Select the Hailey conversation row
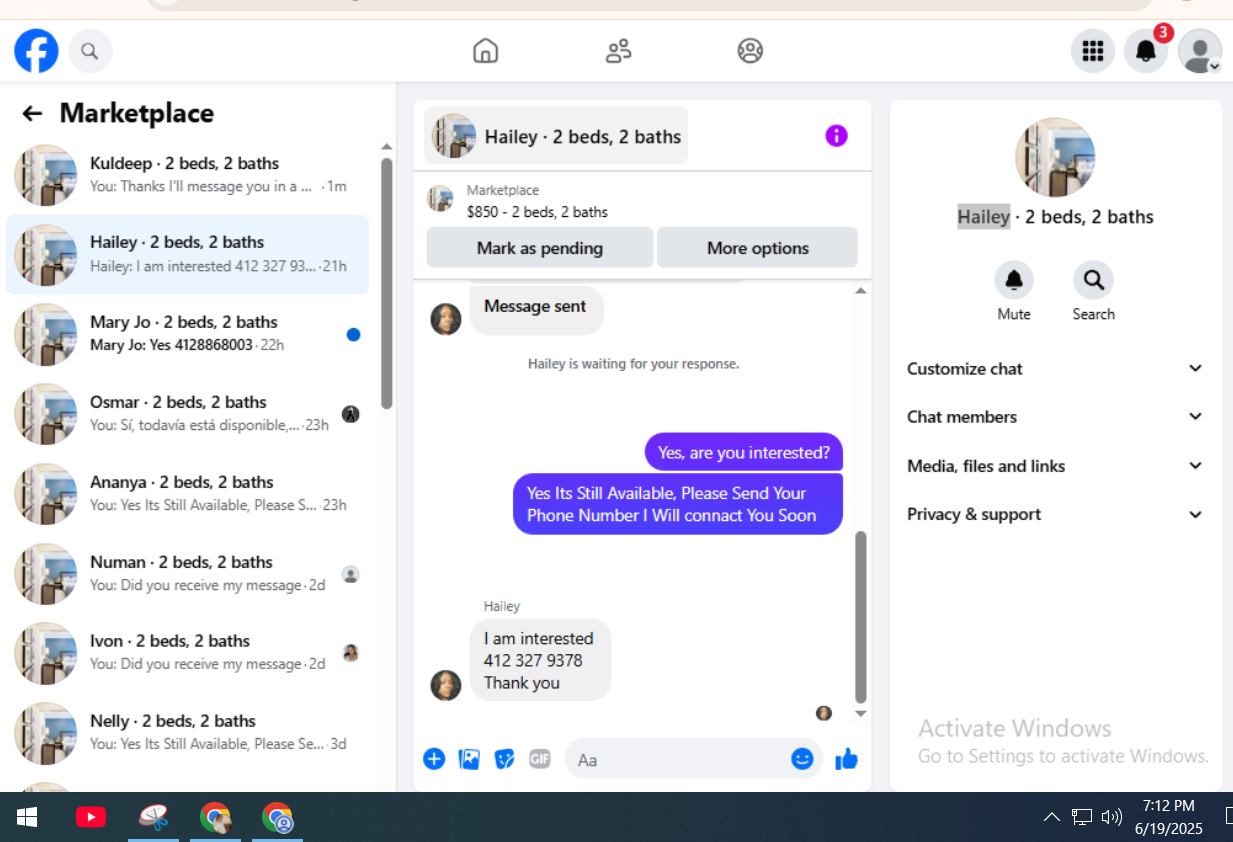 tap(188, 255)
